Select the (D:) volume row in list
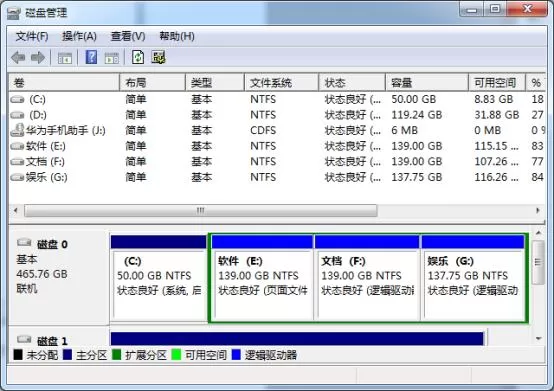Screen dimensions: 554x391 click(277, 115)
